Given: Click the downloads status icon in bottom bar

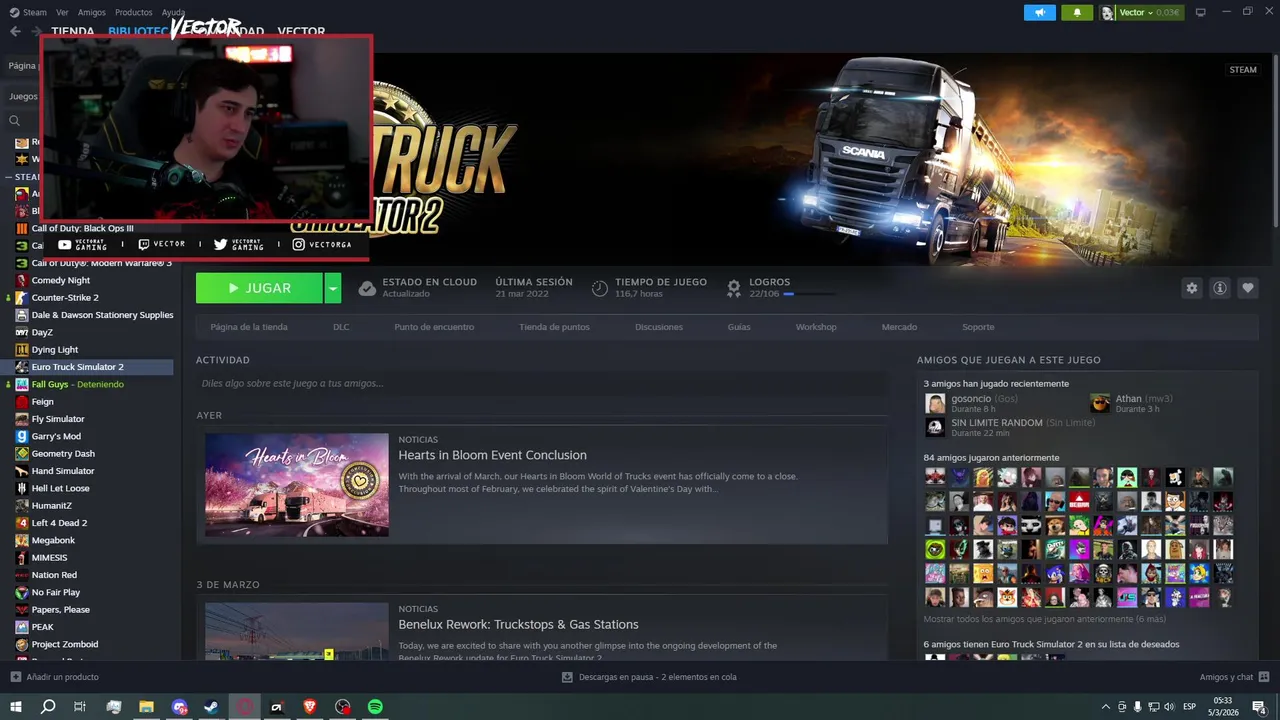Looking at the screenshot, I should [567, 677].
